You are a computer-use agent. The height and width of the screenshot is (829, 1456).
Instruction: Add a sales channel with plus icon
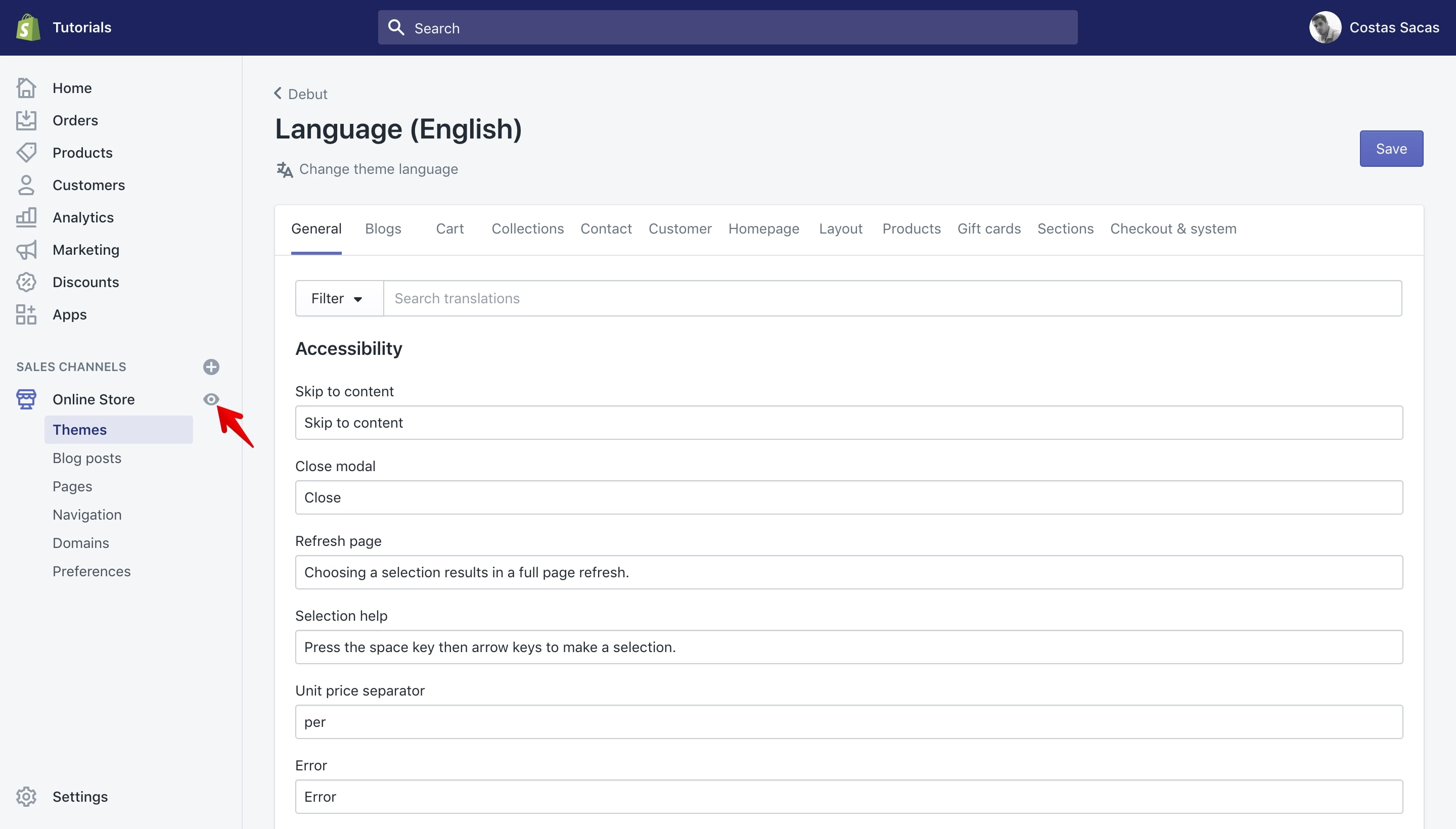[x=211, y=366]
